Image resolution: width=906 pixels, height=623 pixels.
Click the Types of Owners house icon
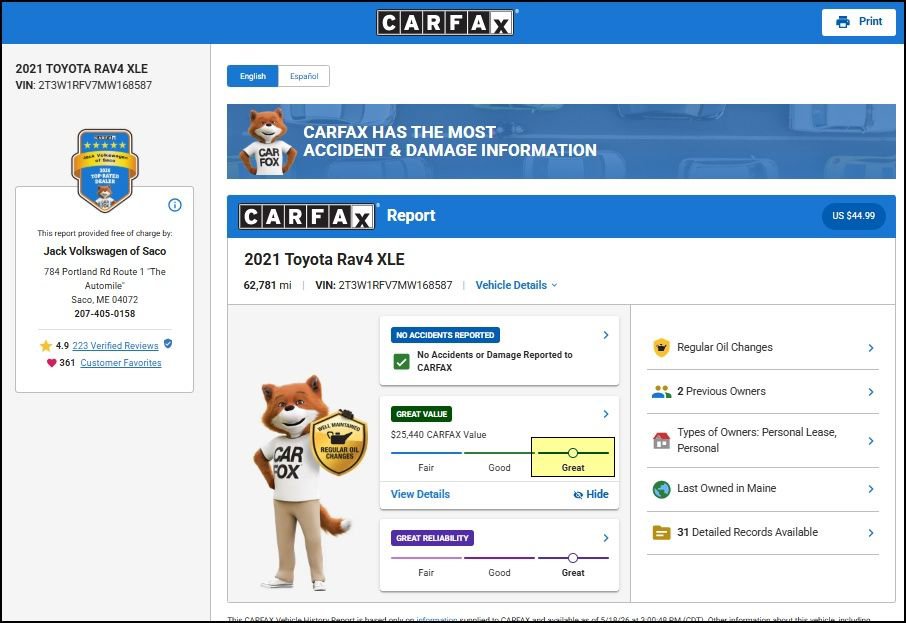coord(661,440)
